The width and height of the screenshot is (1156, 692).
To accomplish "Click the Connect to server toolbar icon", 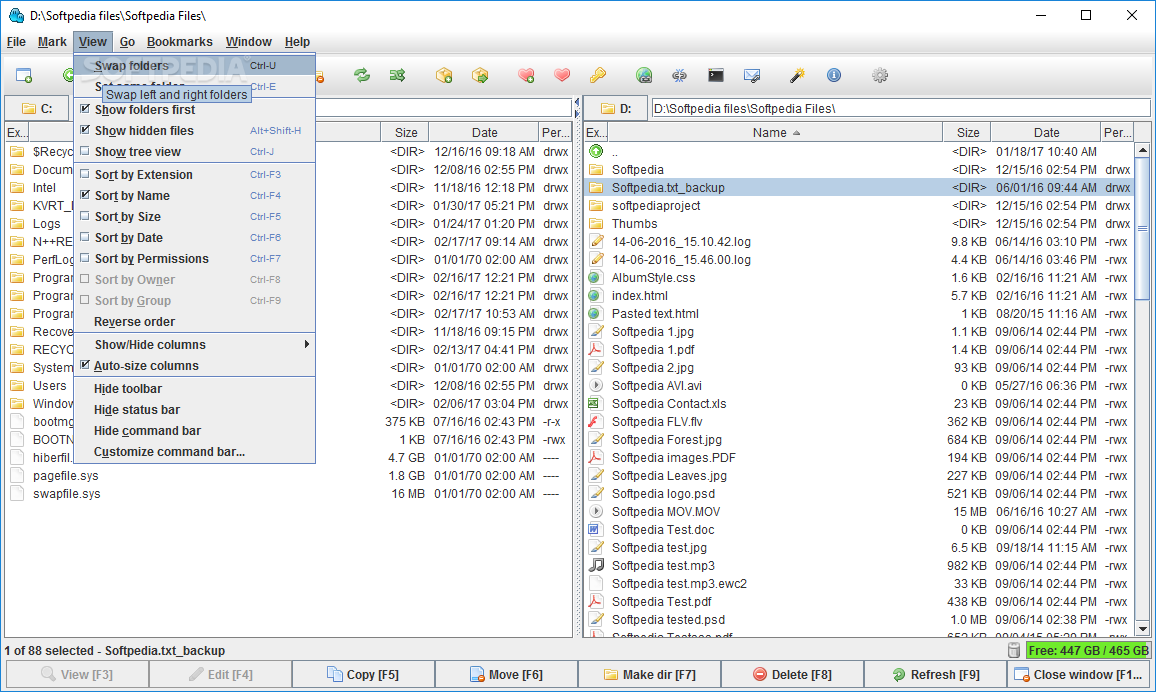I will (x=644, y=75).
